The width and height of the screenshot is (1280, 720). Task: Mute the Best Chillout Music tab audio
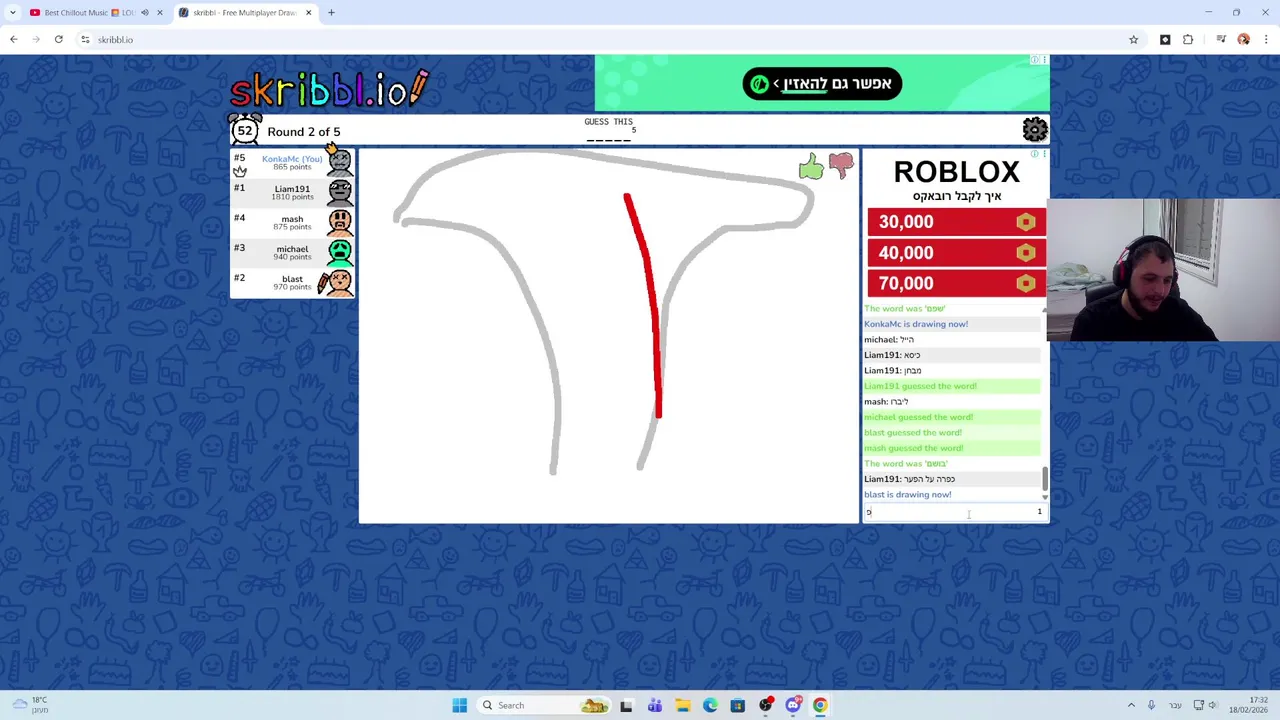144,13
